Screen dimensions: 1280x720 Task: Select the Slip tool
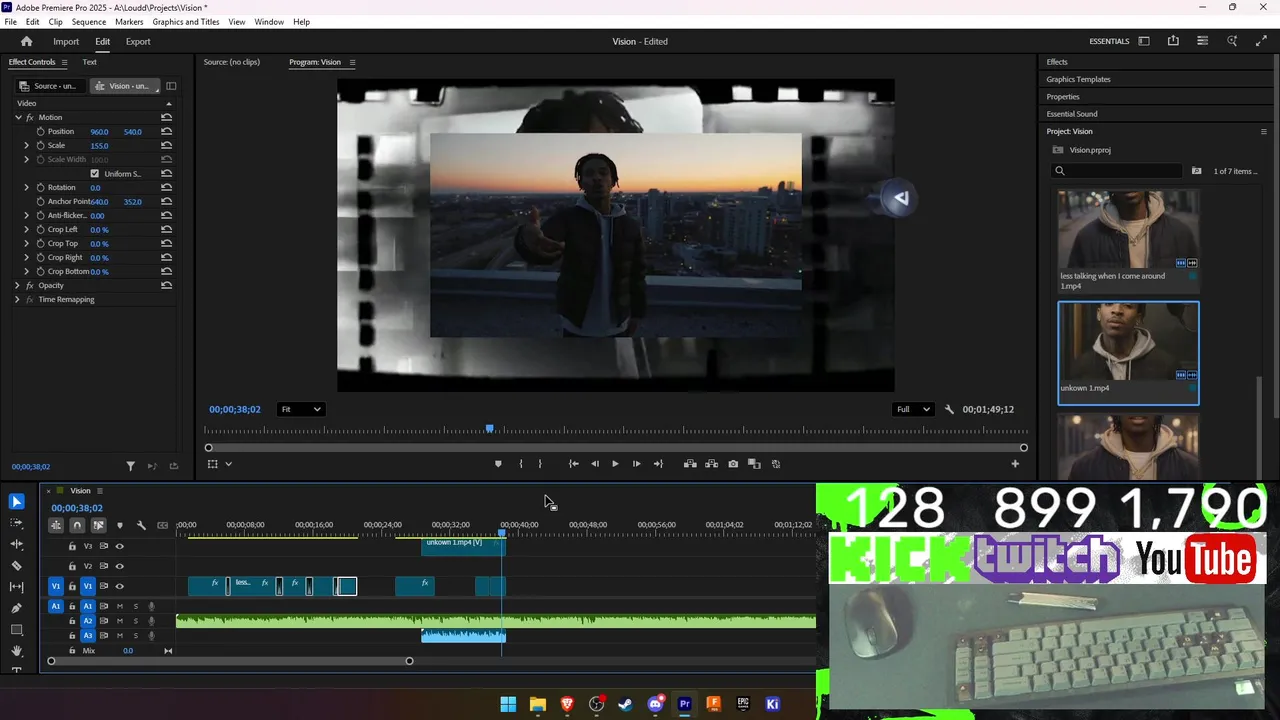pos(16,587)
